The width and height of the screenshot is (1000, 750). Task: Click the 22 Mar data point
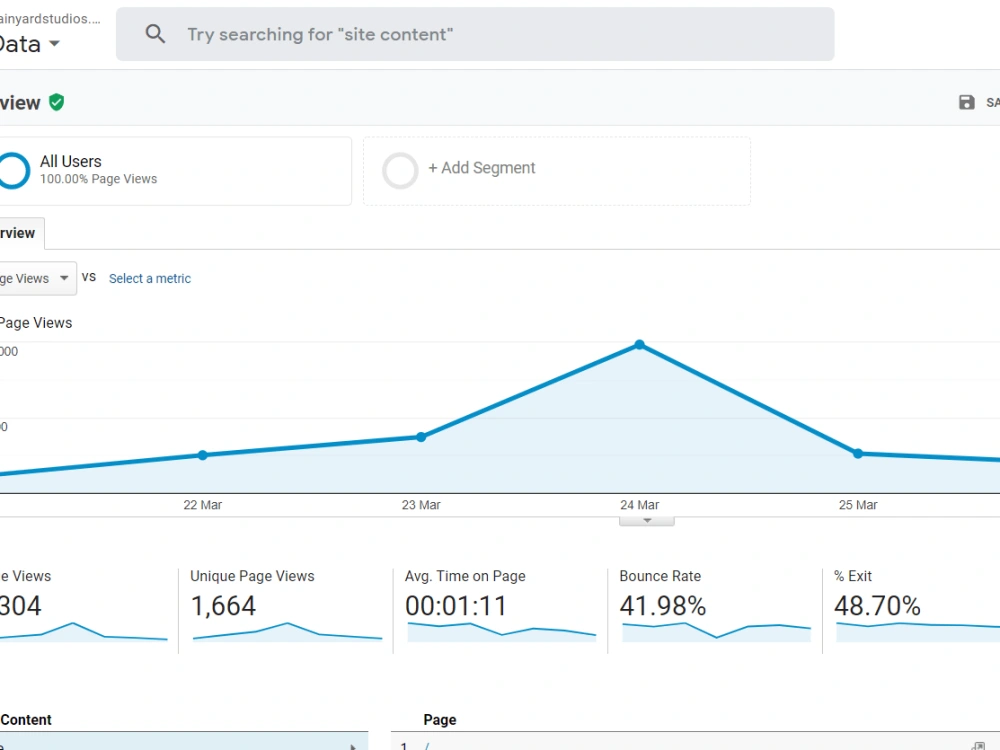click(203, 455)
